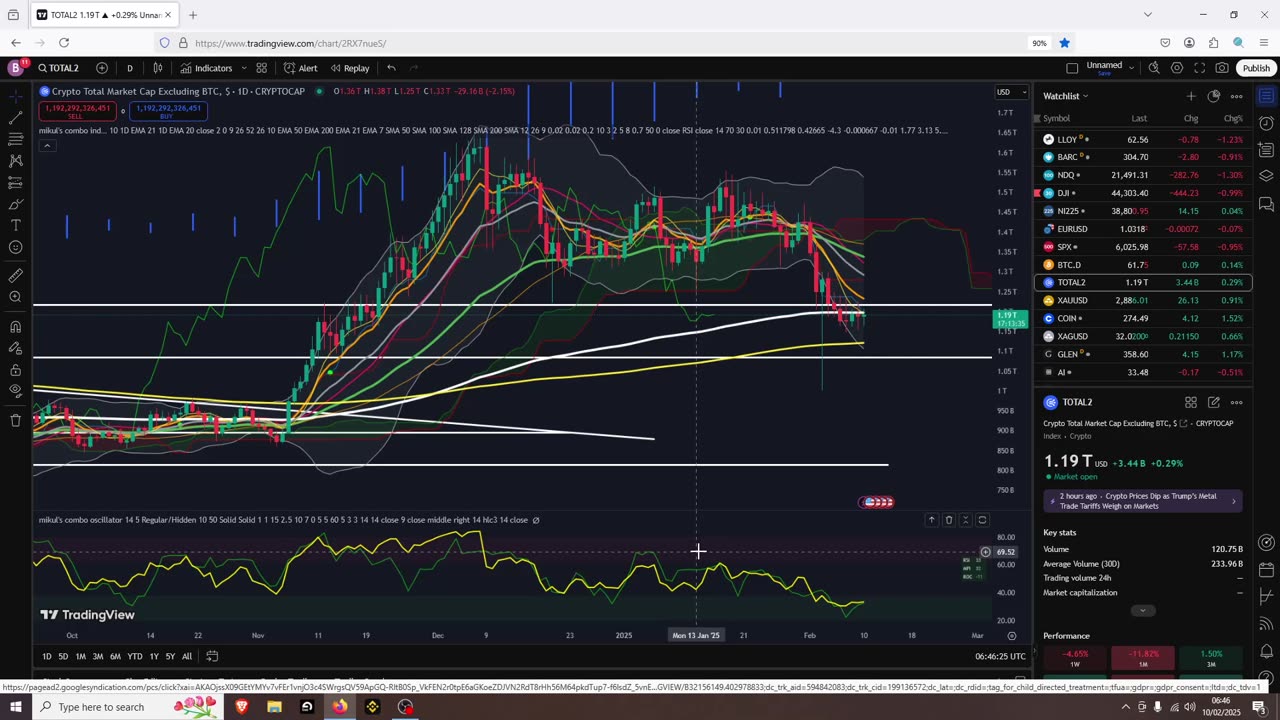The image size is (1280, 720).
Task: Select the XAUUSD watchlist row
Action: tap(1143, 300)
